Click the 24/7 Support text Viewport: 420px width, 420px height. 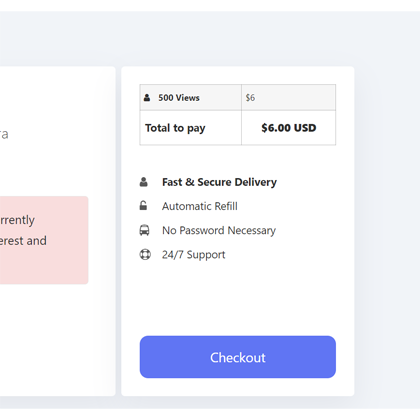[194, 255]
